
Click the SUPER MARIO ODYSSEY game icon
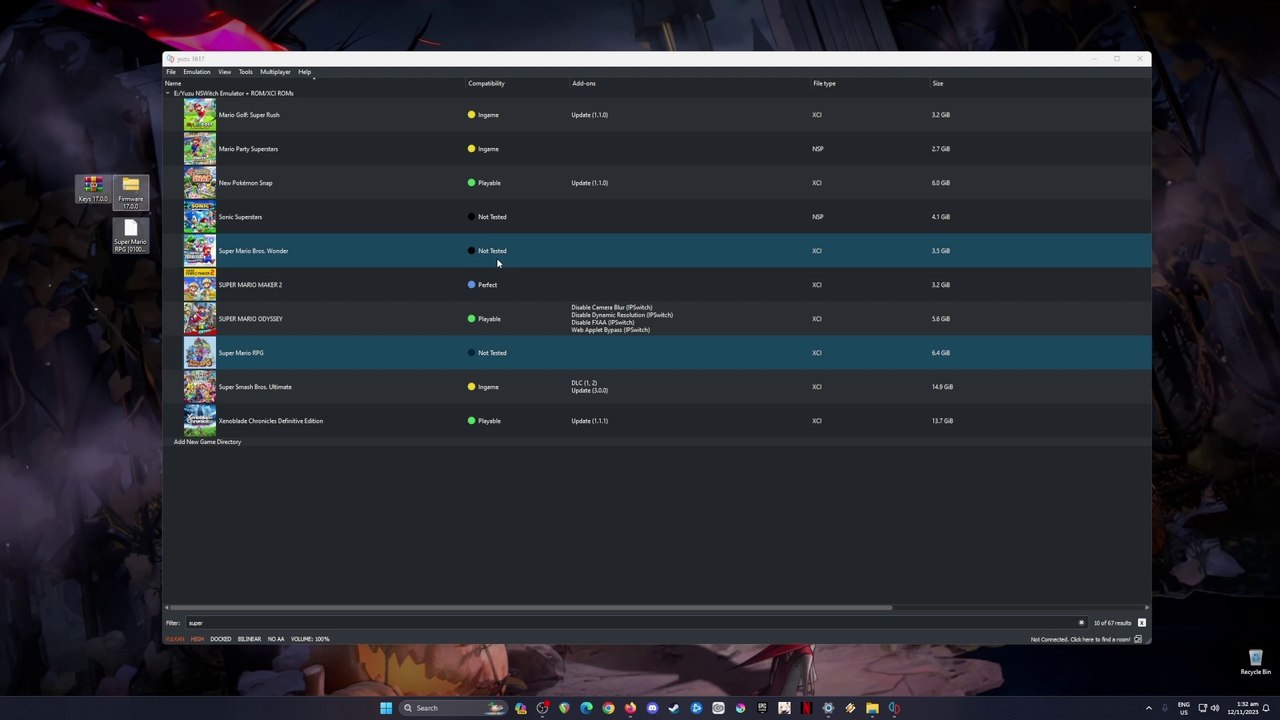199,319
